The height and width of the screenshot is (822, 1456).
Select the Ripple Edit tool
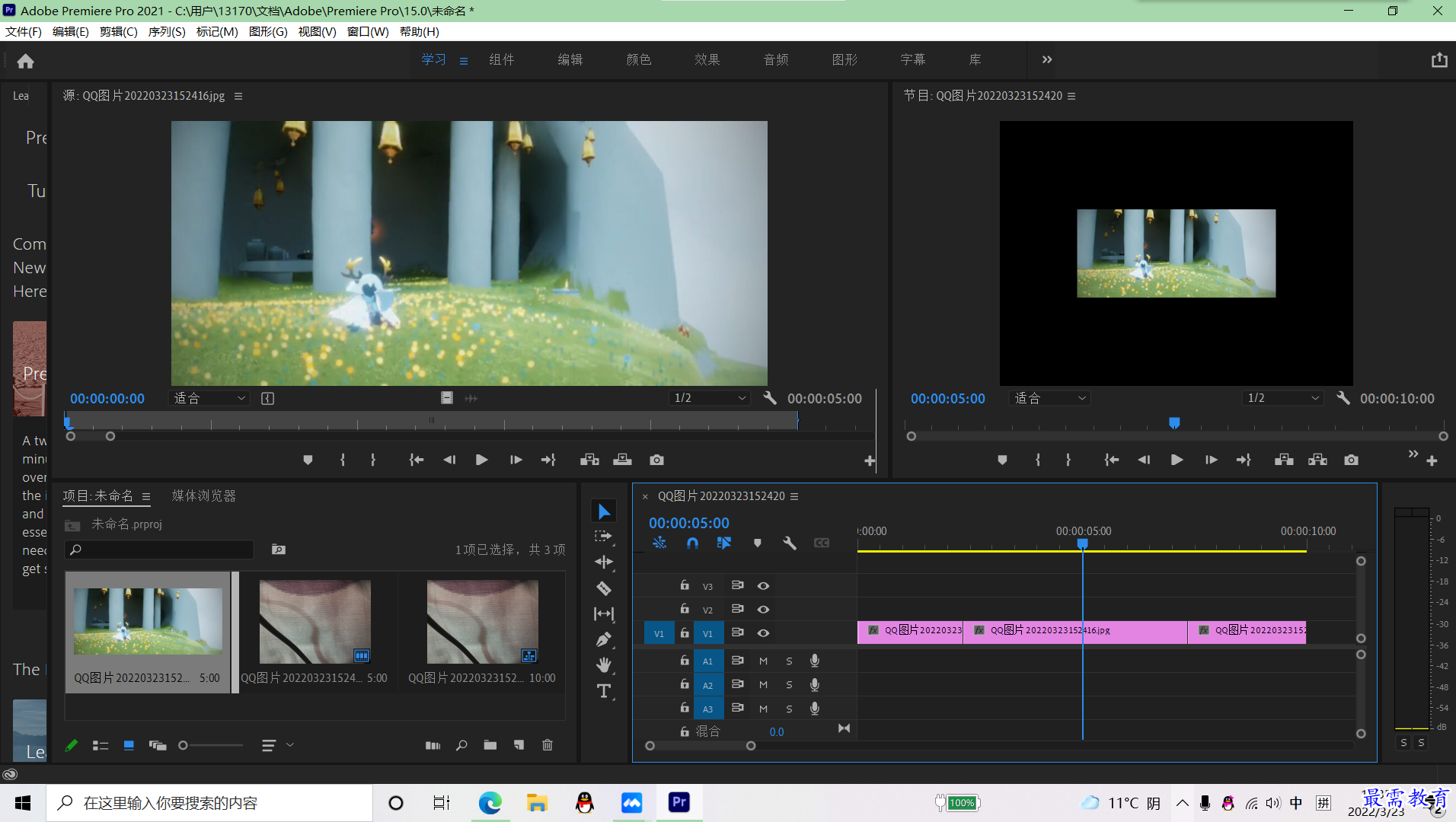point(604,562)
